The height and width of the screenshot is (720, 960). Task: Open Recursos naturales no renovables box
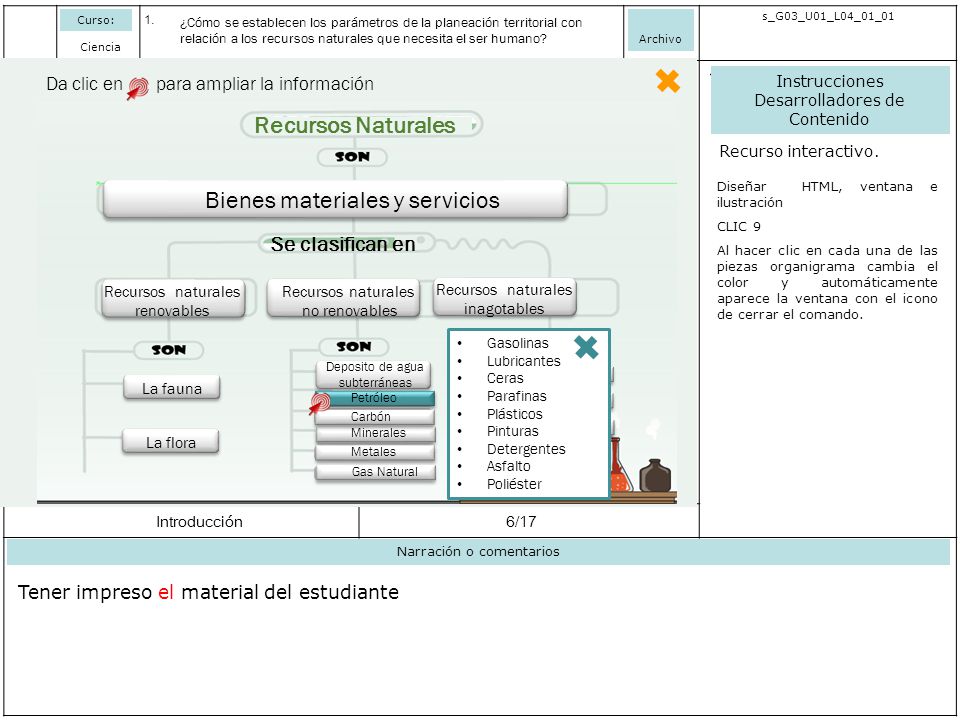[344, 300]
